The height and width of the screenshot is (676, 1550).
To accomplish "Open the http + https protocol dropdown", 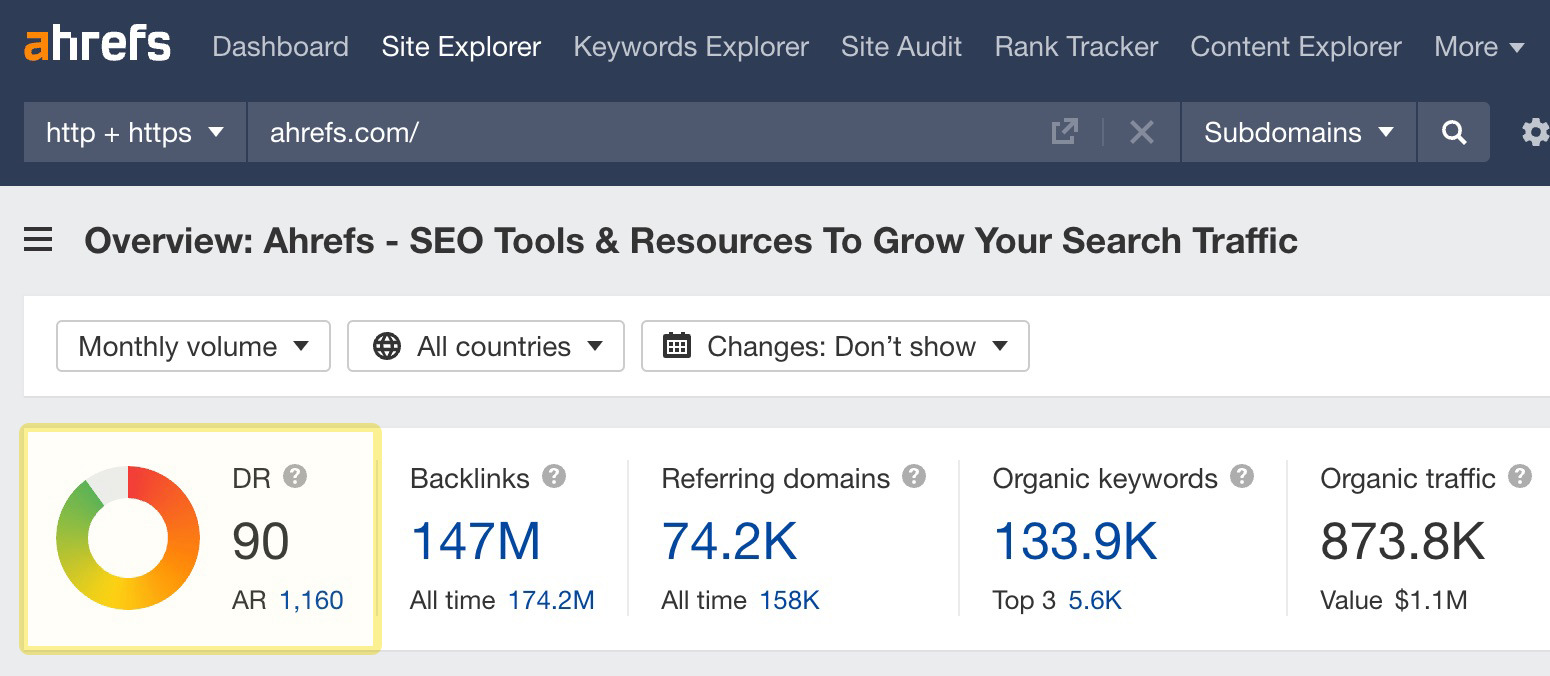I will [133, 131].
